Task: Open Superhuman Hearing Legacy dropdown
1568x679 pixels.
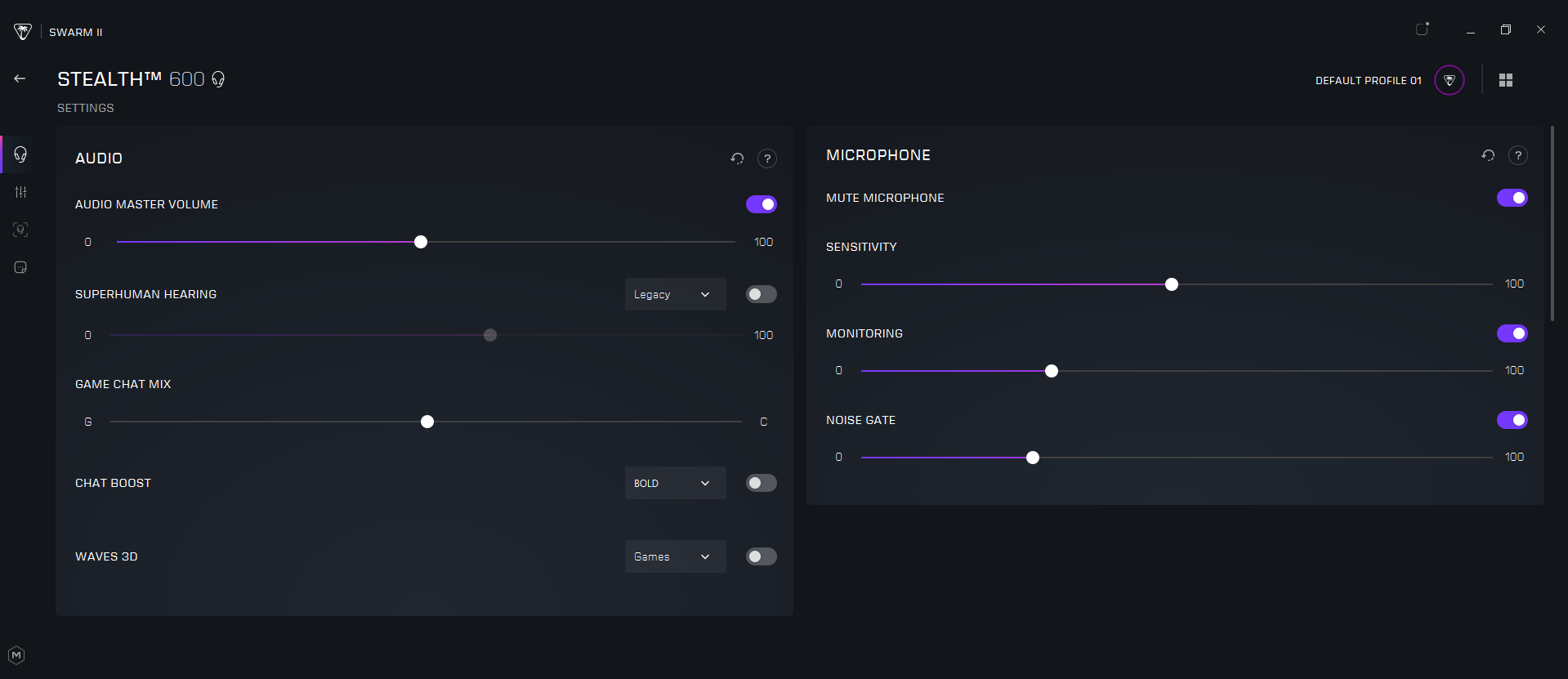Action: [676, 294]
